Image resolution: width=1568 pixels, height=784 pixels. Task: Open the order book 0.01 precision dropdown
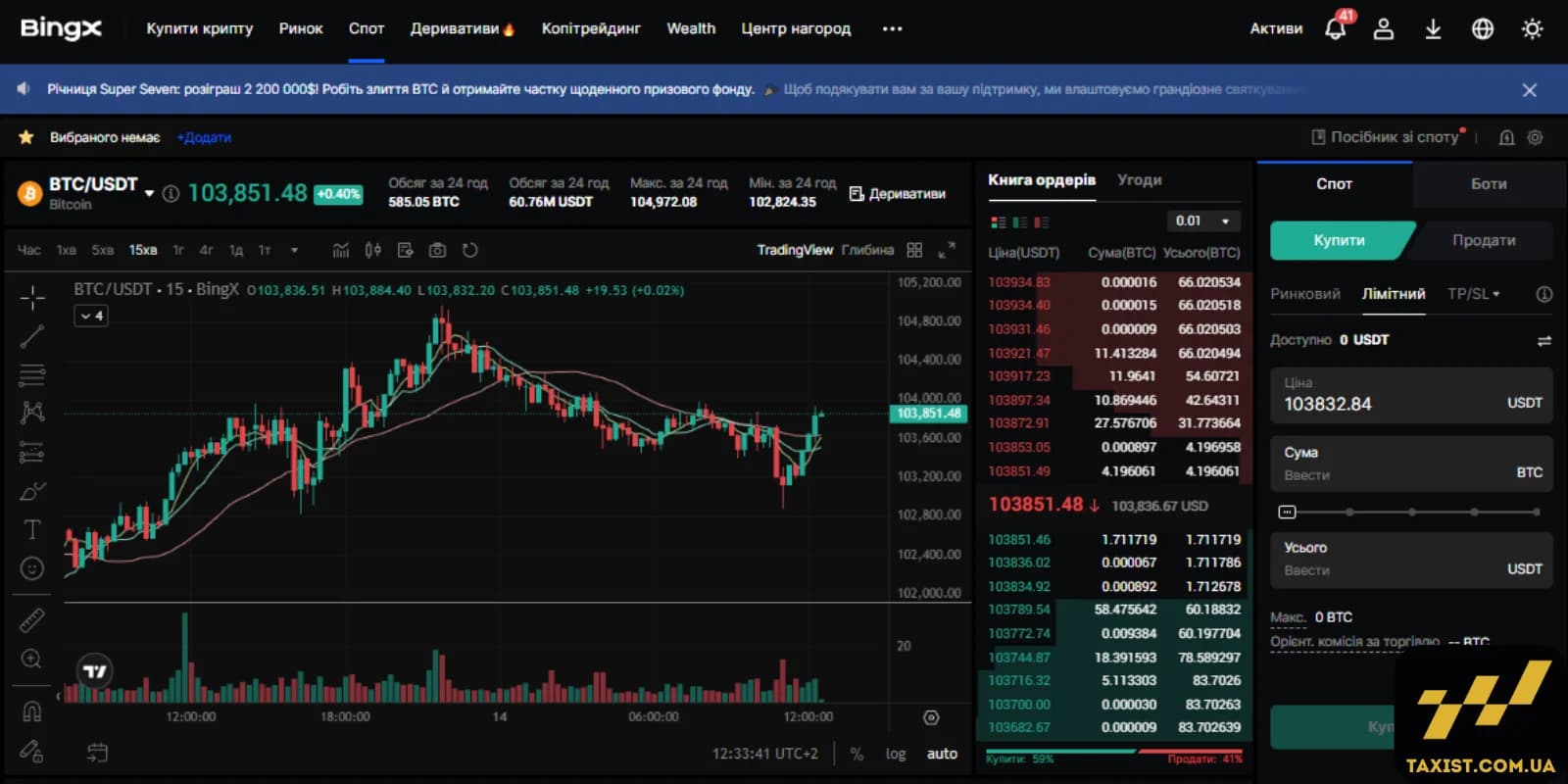click(1203, 220)
